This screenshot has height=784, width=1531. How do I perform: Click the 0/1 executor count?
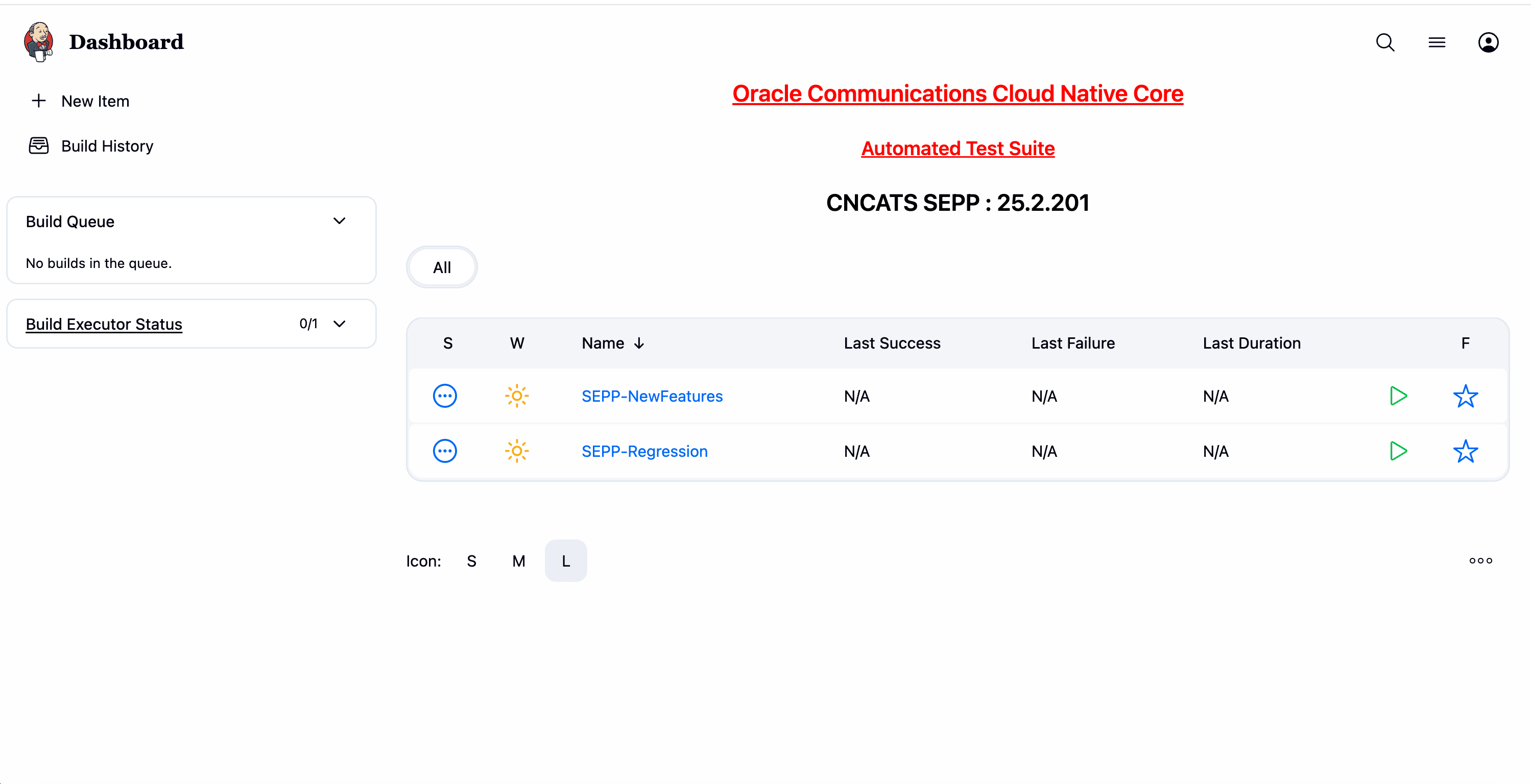[308, 324]
